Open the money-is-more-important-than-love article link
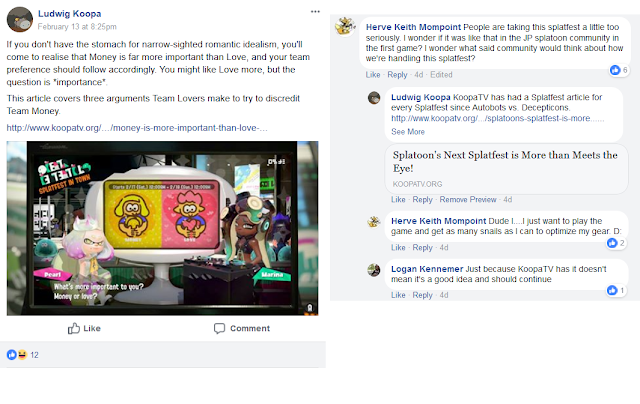 (x=137, y=128)
